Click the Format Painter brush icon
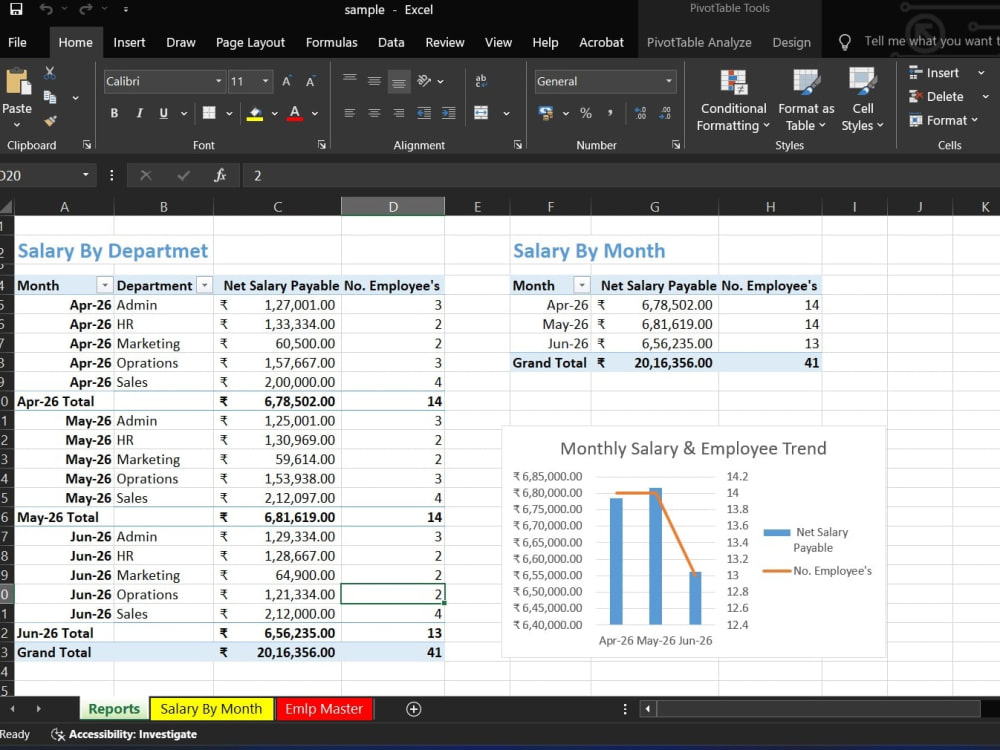The image size is (1000, 750). (50, 121)
